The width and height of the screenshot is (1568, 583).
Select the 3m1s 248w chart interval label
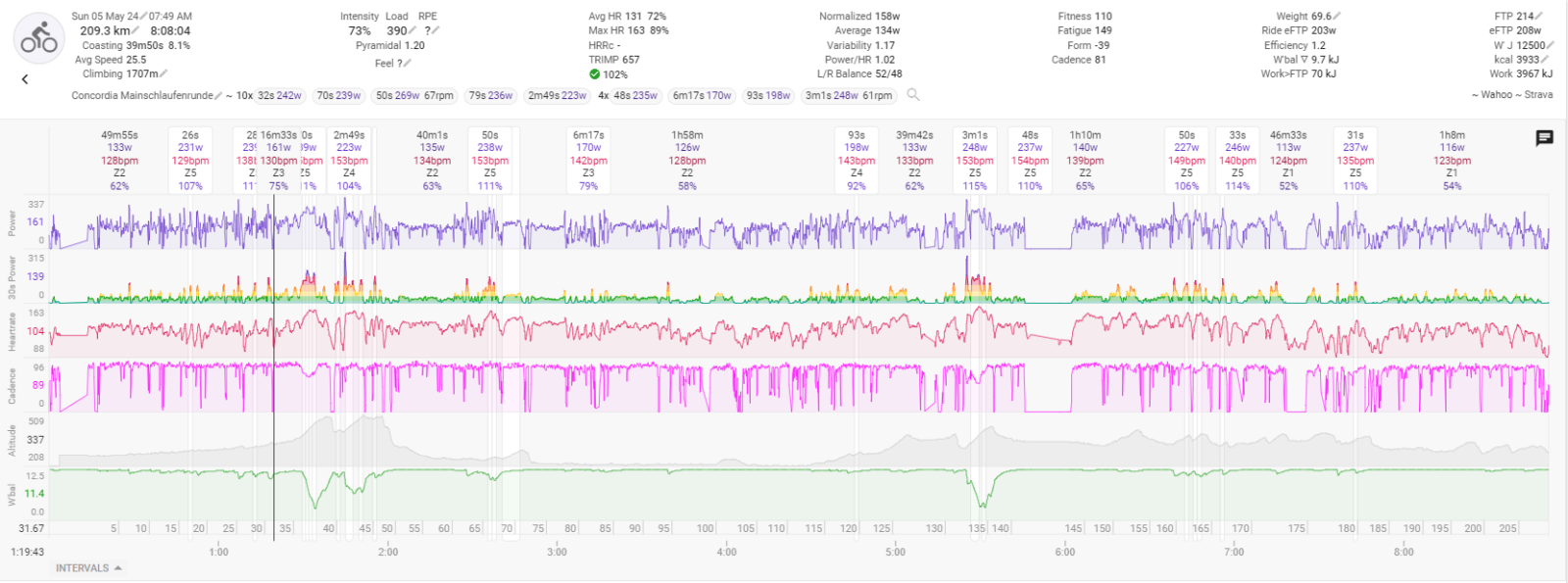click(x=975, y=160)
